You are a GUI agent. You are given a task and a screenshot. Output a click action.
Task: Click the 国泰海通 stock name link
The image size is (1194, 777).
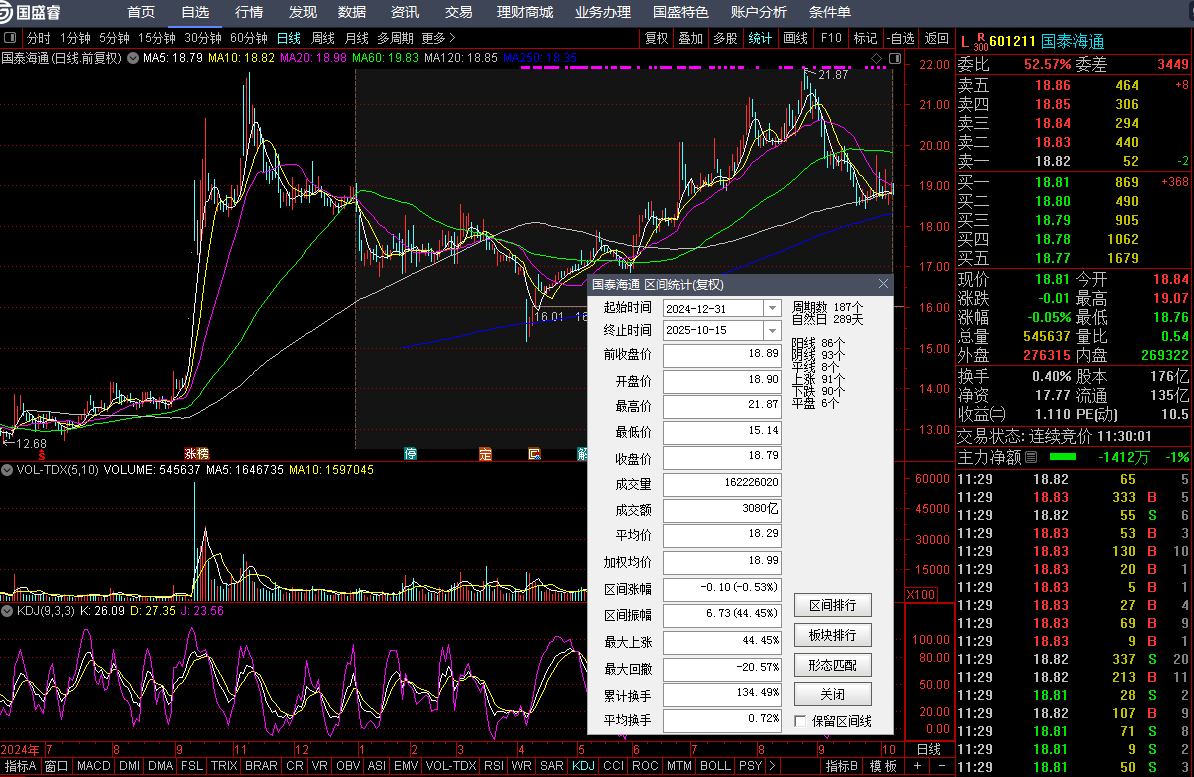(1072, 42)
